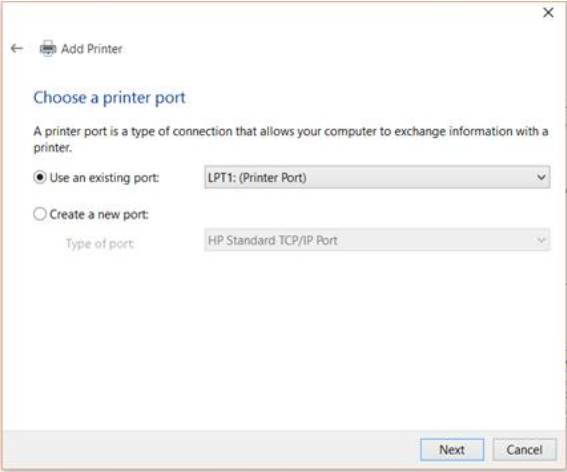Go back using the left arrow

17,48
